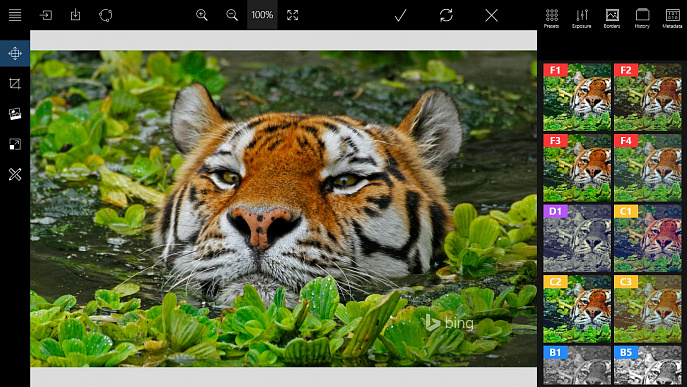Open the History panel
Screen dimensions: 687x387
click(x=642, y=18)
